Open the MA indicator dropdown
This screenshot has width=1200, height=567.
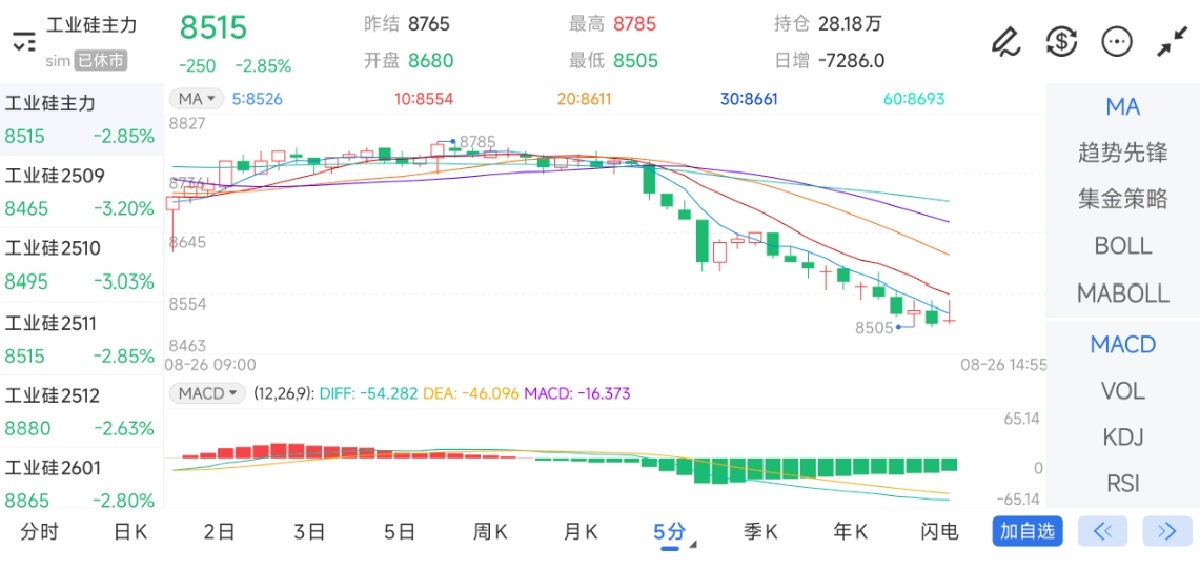pyautogui.click(x=196, y=99)
